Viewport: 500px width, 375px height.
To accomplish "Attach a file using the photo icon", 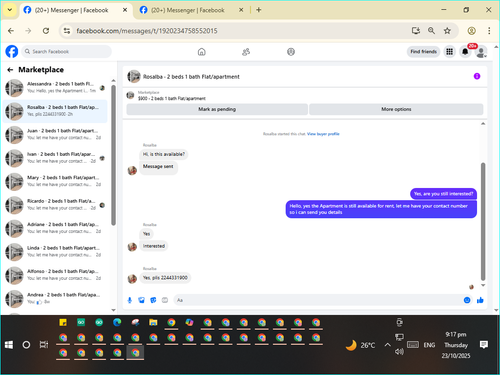I will pos(141,300).
